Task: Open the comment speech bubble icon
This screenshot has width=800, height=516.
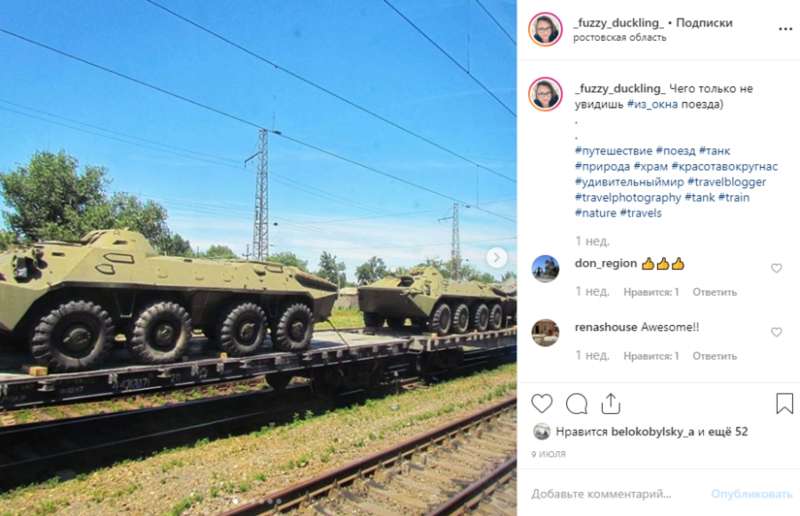Action: [x=577, y=404]
